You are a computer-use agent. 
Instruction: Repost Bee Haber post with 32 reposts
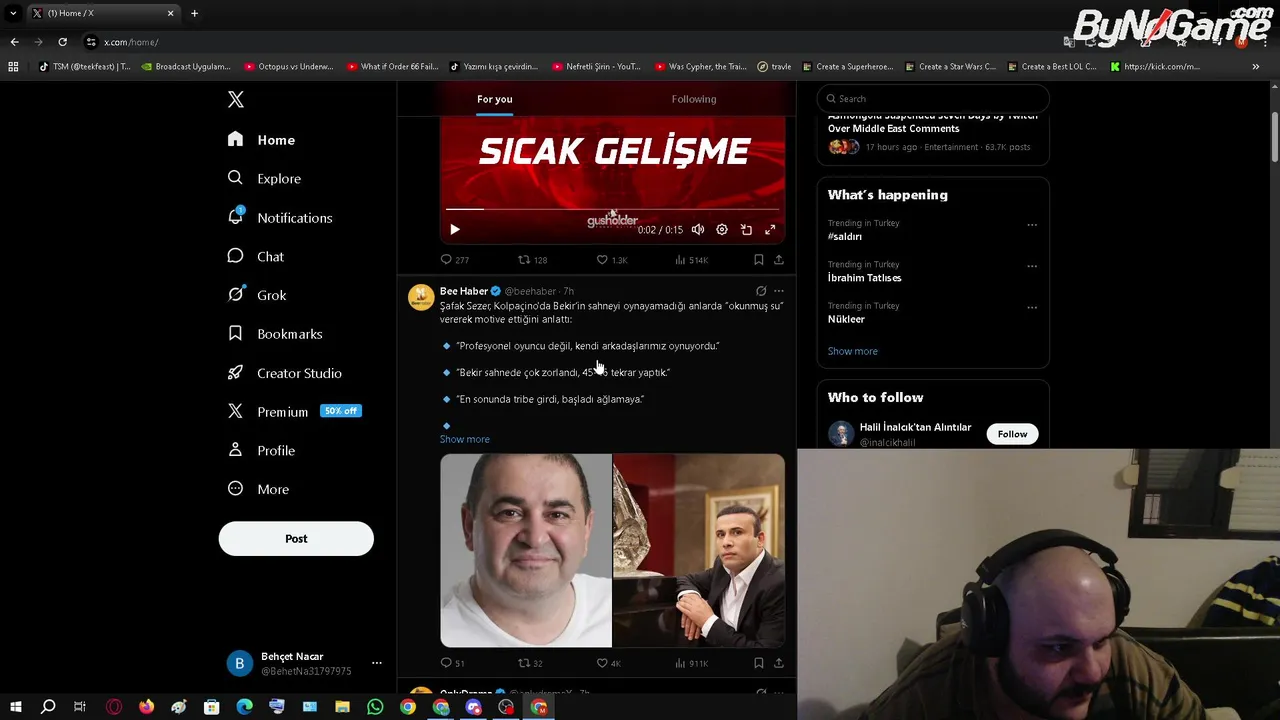(x=530, y=663)
